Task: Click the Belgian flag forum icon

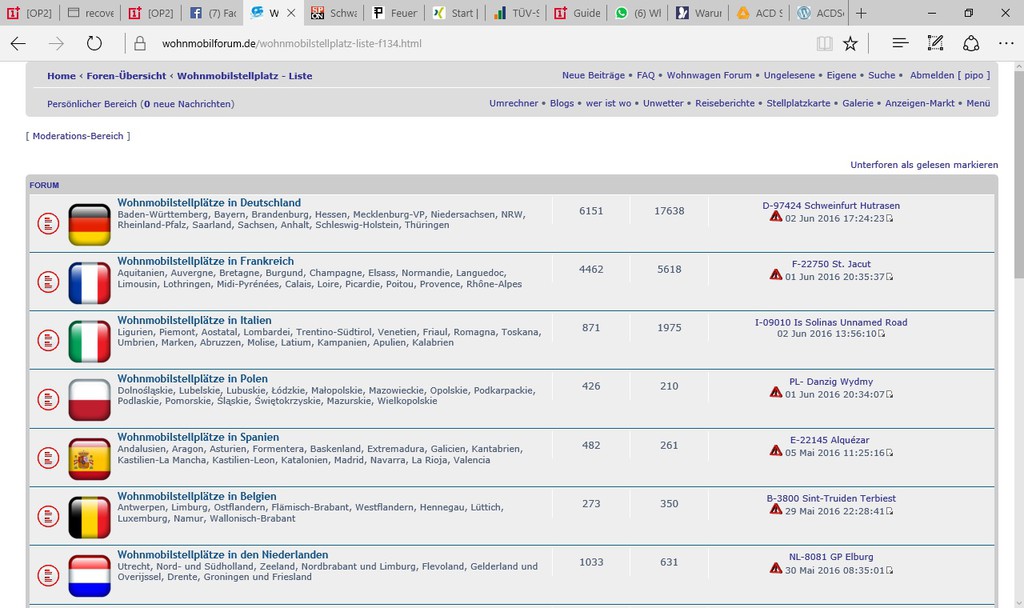Action: tap(89, 517)
